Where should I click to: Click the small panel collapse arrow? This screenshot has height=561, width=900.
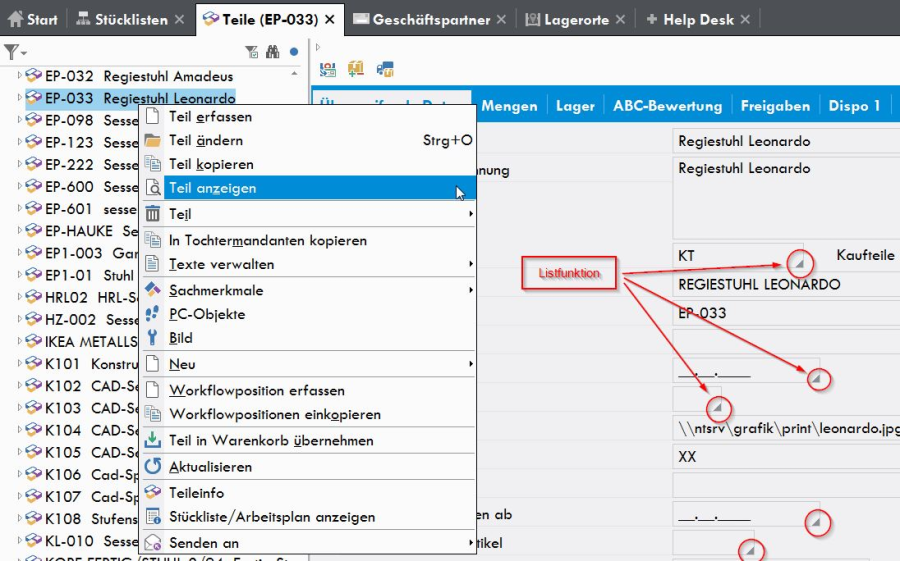[x=318, y=47]
